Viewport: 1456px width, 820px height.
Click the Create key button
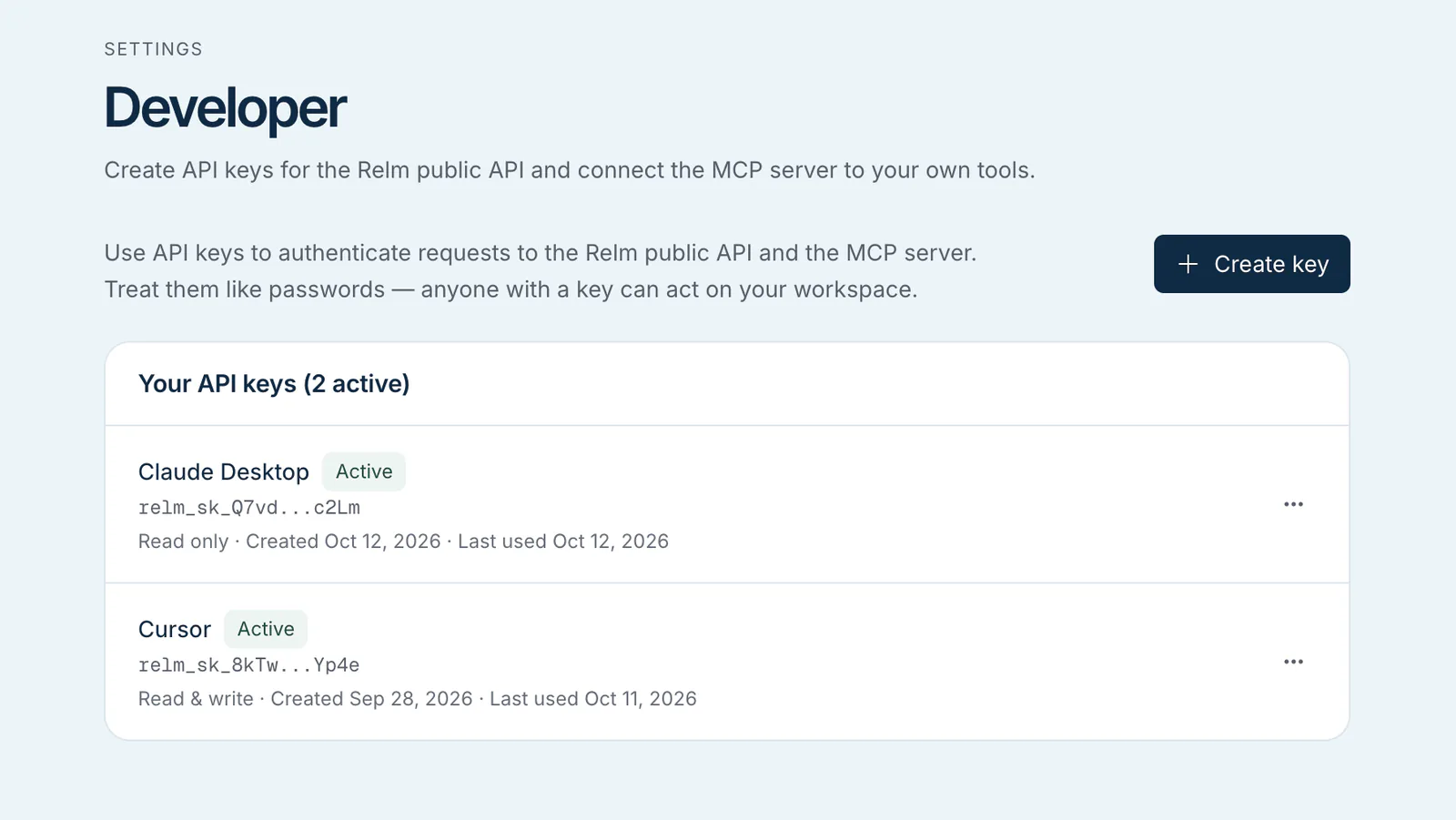[x=1251, y=264]
